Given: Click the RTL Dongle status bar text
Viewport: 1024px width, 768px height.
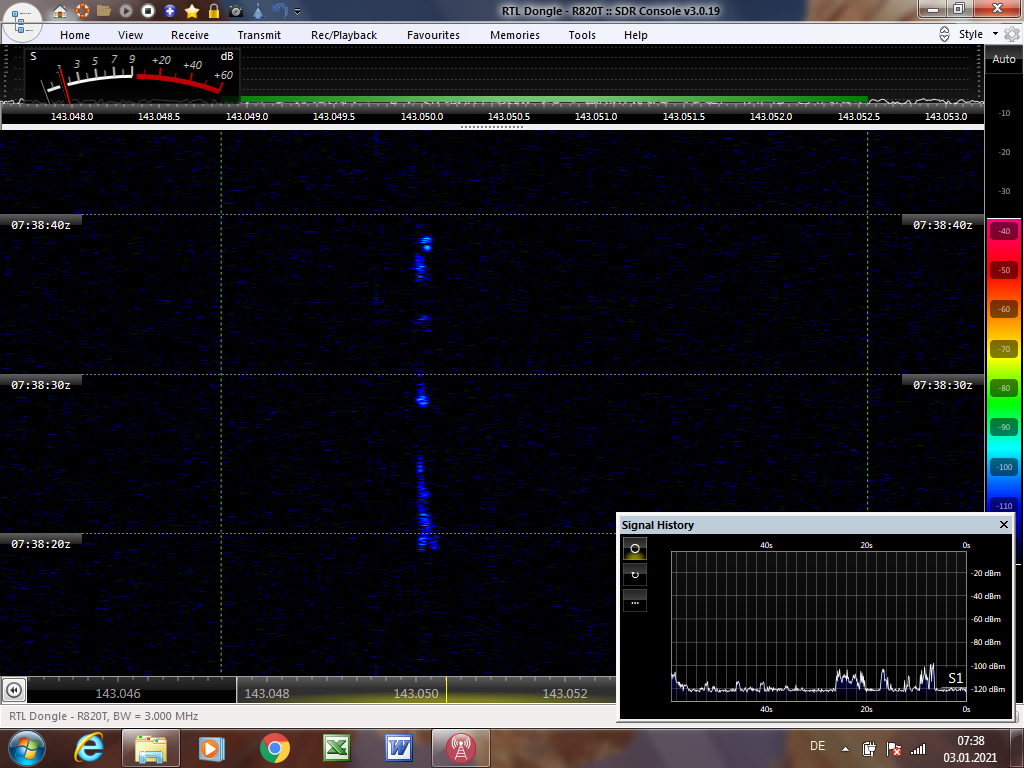Looking at the screenshot, I should tap(104, 716).
